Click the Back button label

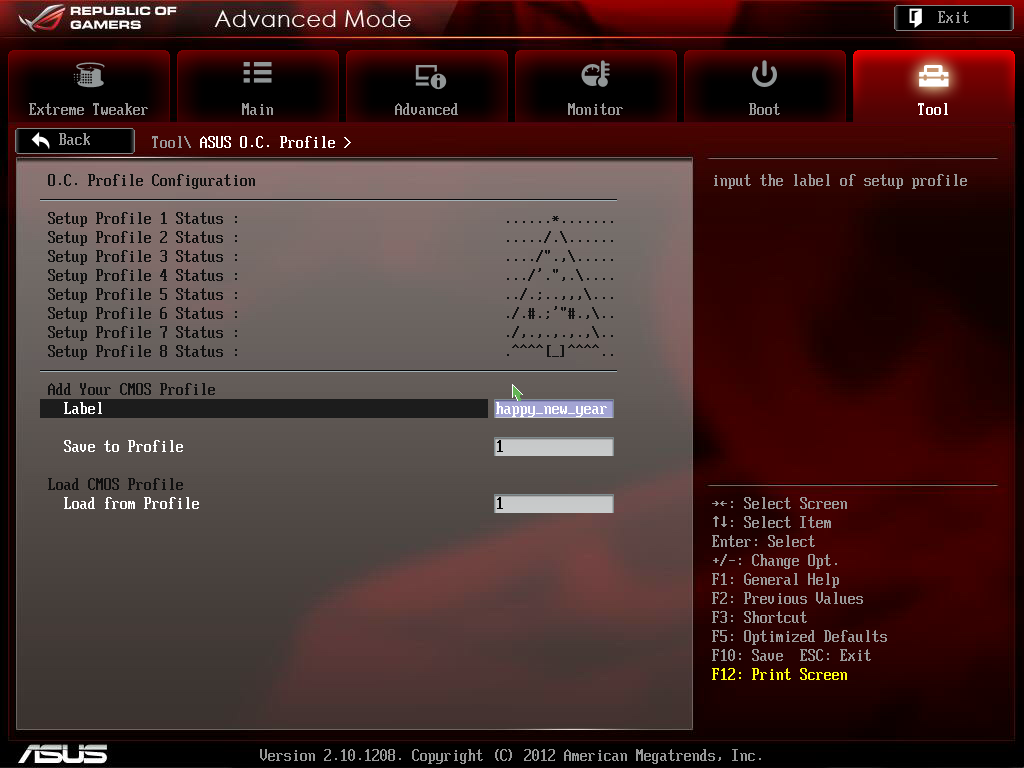[74, 140]
